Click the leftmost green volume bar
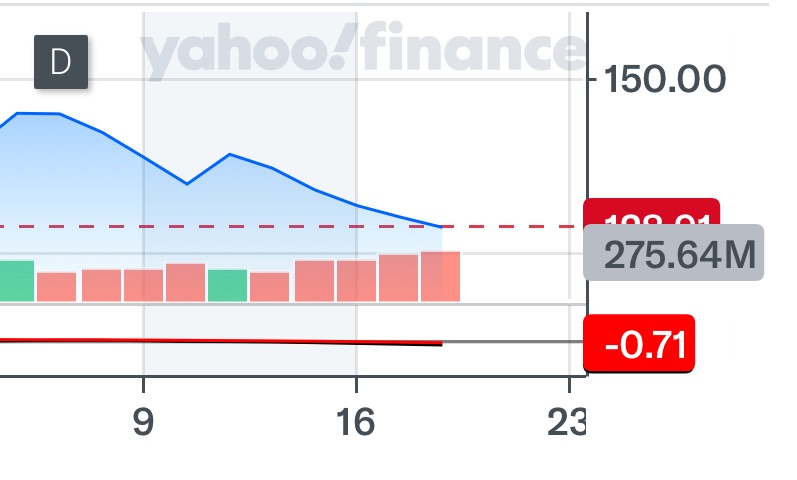This screenshot has width=797, height=480. (x=16, y=281)
